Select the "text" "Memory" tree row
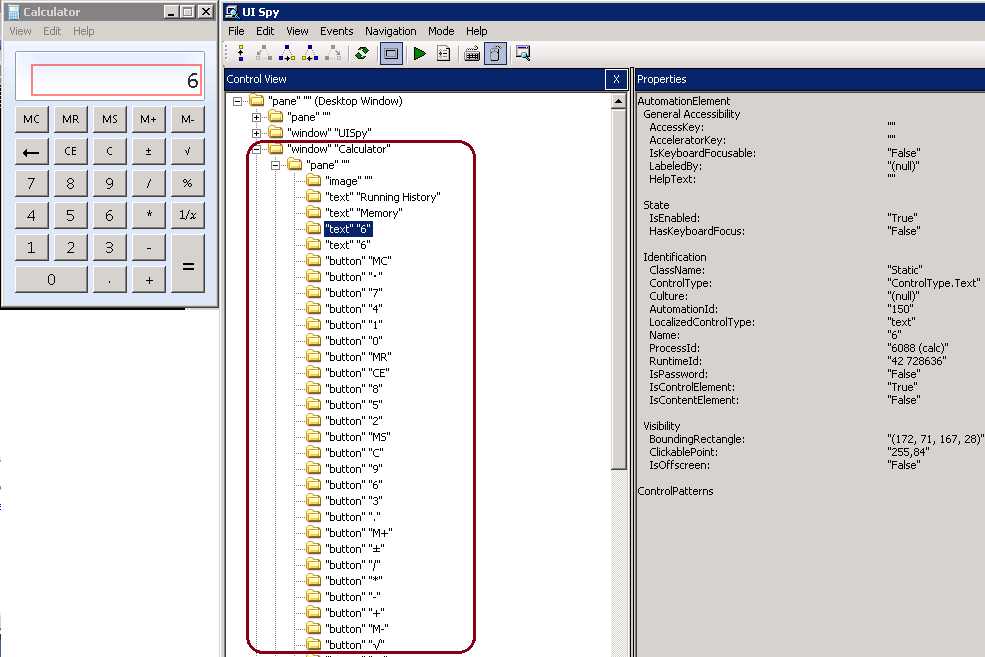The image size is (985, 657). pos(364,213)
